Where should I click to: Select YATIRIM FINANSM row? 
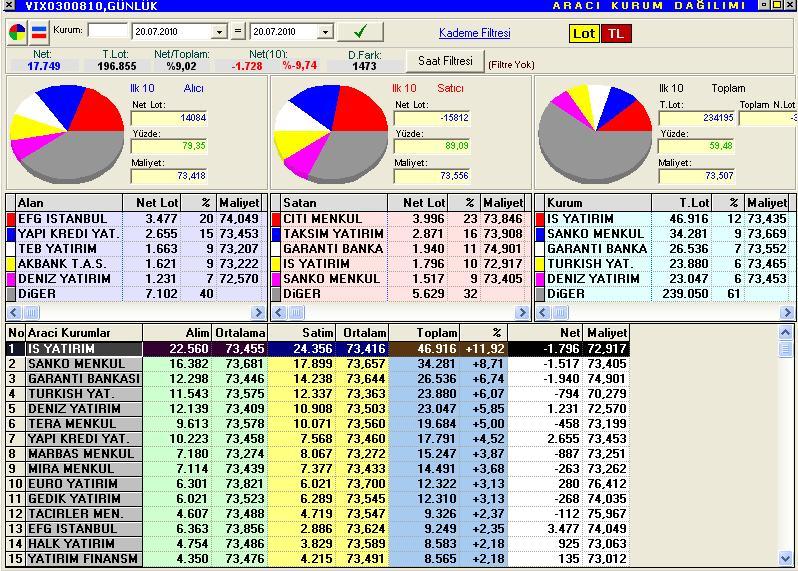point(318,559)
